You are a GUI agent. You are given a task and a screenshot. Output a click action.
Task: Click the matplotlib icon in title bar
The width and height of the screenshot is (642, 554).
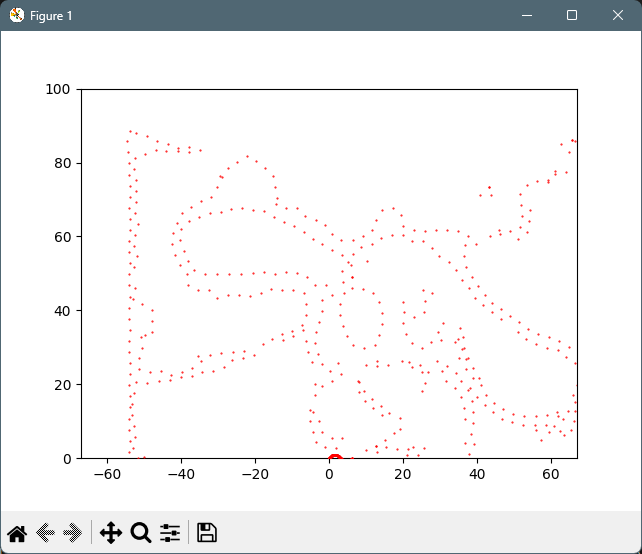point(16,16)
